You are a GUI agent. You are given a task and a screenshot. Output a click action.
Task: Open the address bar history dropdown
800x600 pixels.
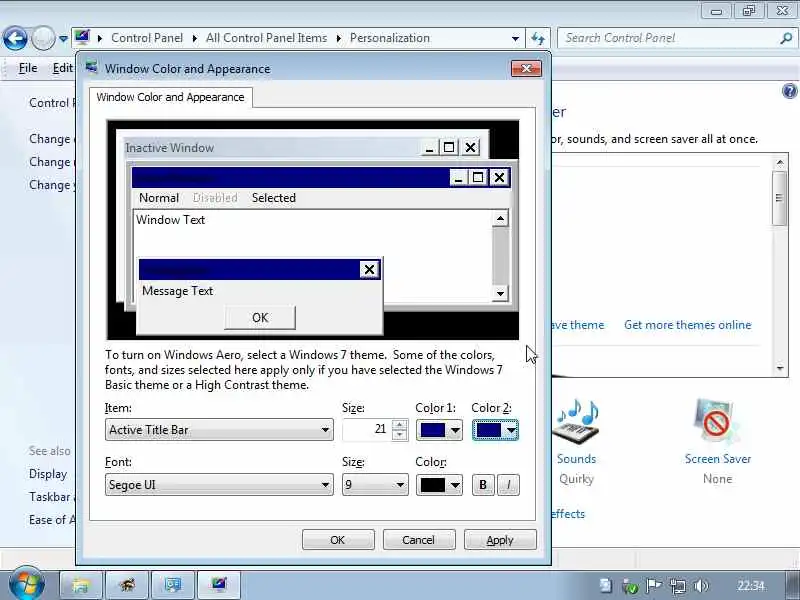pyautogui.click(x=515, y=38)
